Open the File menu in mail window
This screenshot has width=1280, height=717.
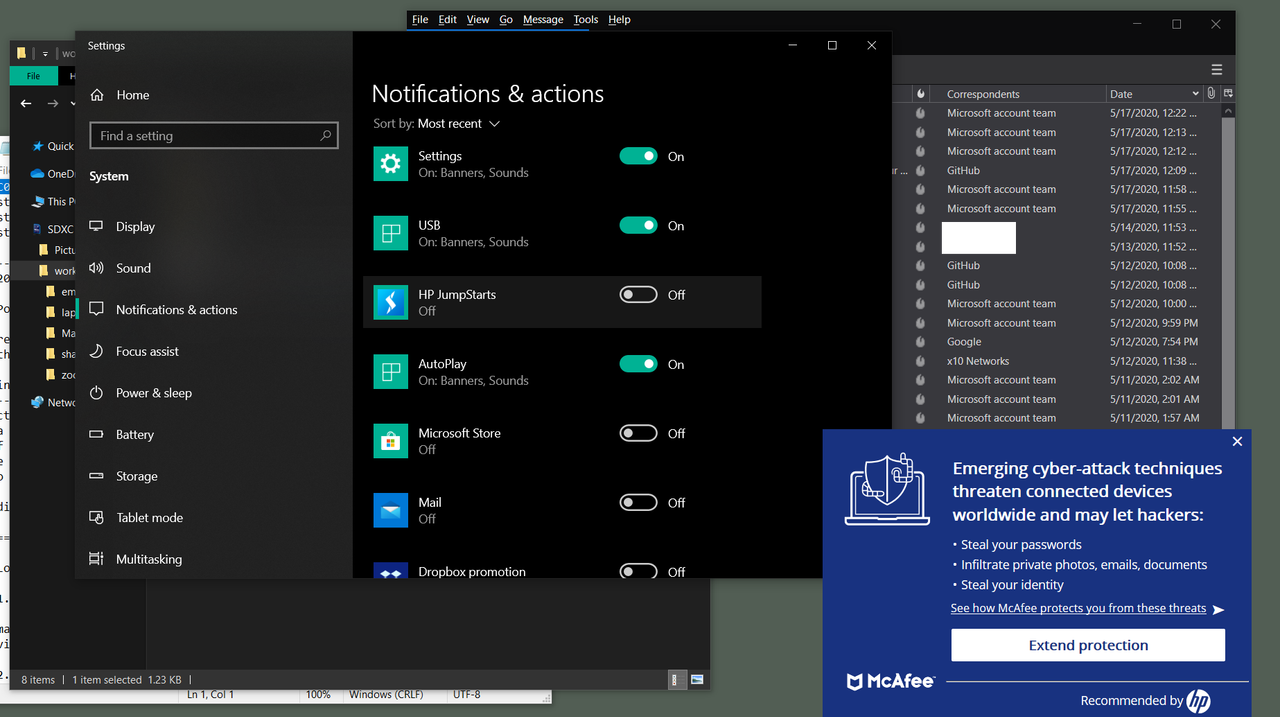420,19
